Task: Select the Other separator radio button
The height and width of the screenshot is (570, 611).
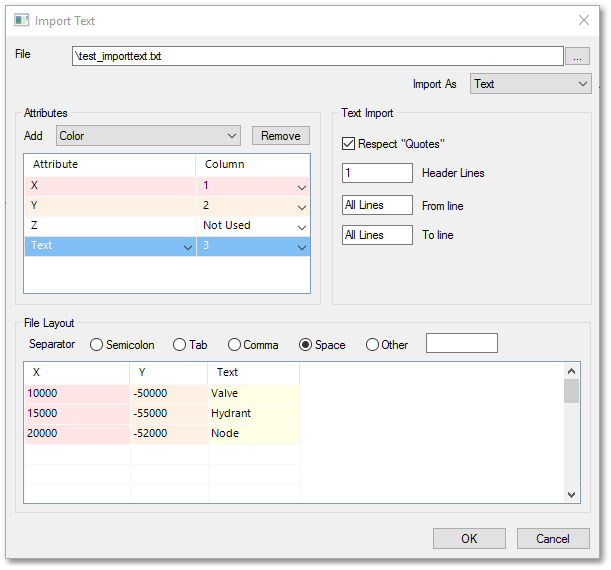Action: point(372,345)
